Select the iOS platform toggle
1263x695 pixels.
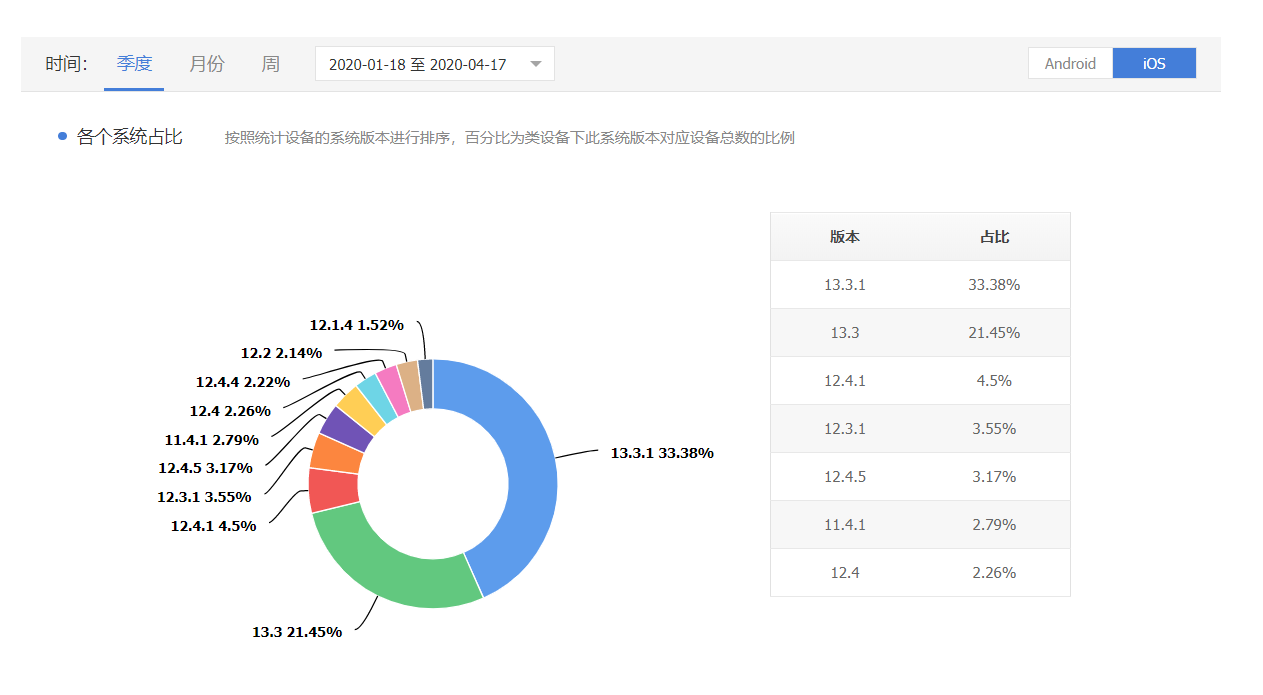pyautogui.click(x=1154, y=63)
